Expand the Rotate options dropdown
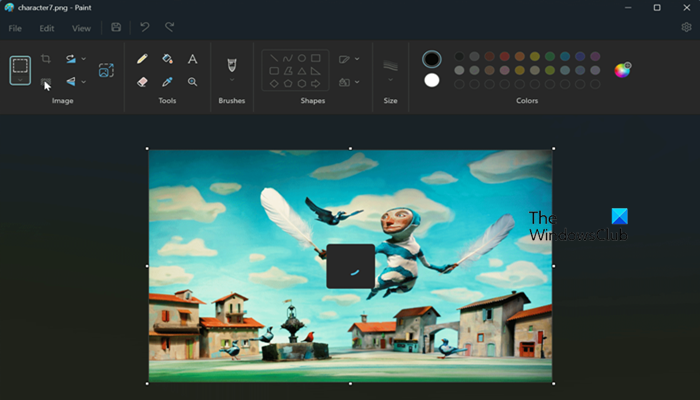Image resolution: width=700 pixels, height=400 pixels. coord(83,58)
